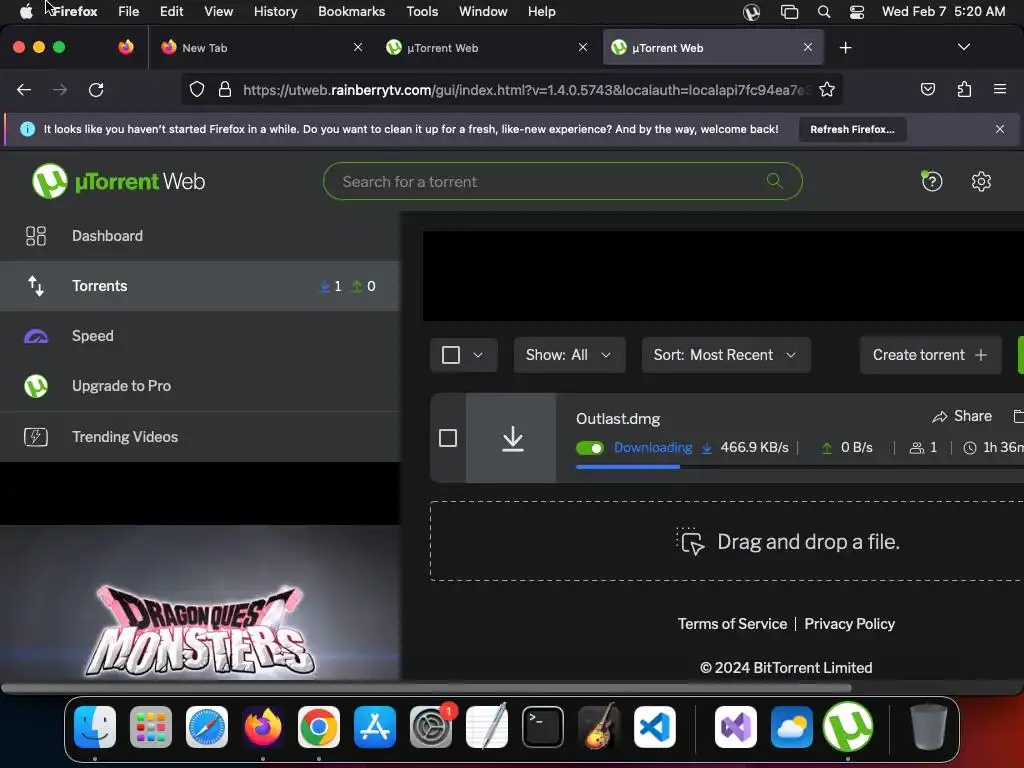1024x768 pixels.
Task: Open Google Chrome from the Dock
Action: (x=319, y=726)
